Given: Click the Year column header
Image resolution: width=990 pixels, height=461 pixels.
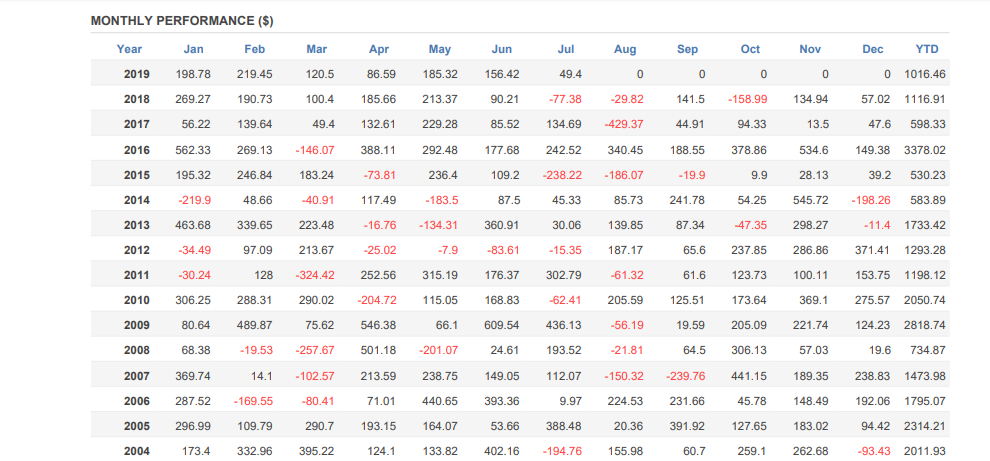Looking at the screenshot, I should click(129, 49).
